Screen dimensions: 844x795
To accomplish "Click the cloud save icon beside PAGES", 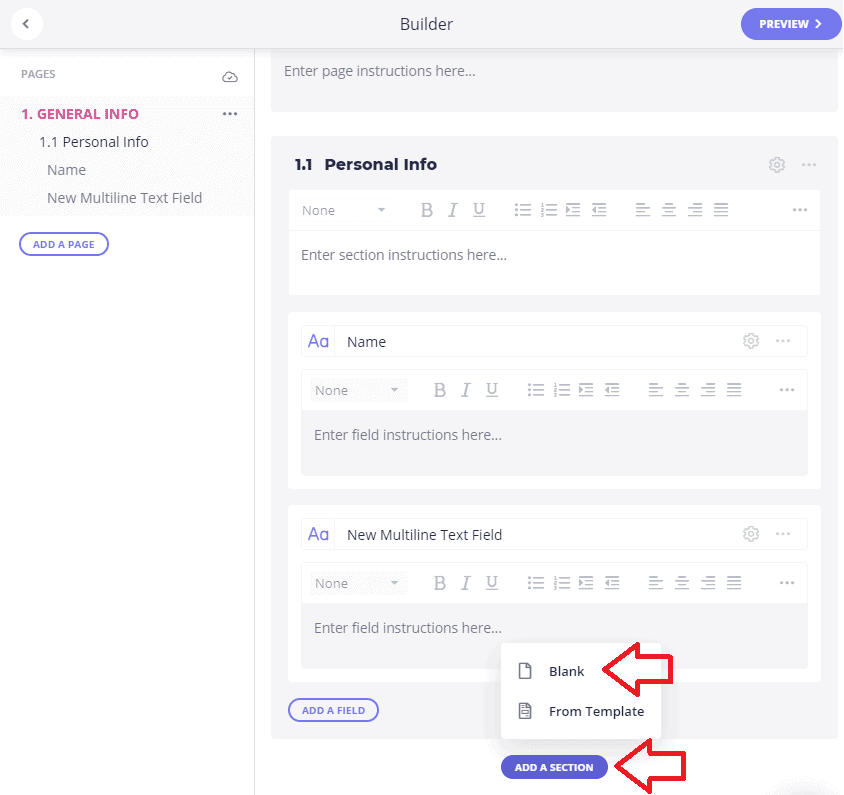I will tap(230, 77).
